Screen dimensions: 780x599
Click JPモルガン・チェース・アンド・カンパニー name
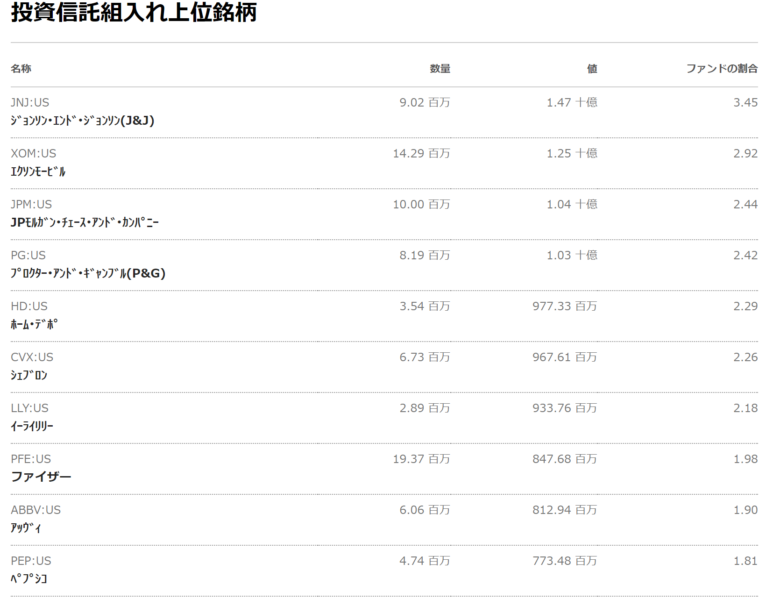tap(85, 222)
